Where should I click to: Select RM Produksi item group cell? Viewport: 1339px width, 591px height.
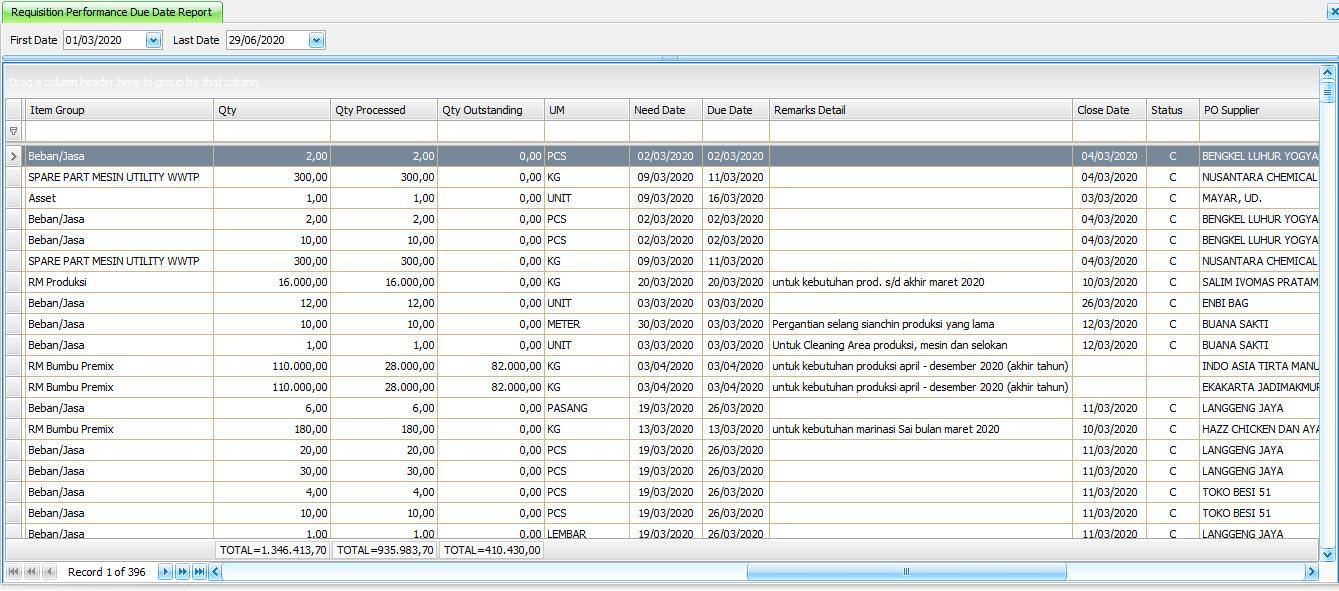tap(119, 282)
